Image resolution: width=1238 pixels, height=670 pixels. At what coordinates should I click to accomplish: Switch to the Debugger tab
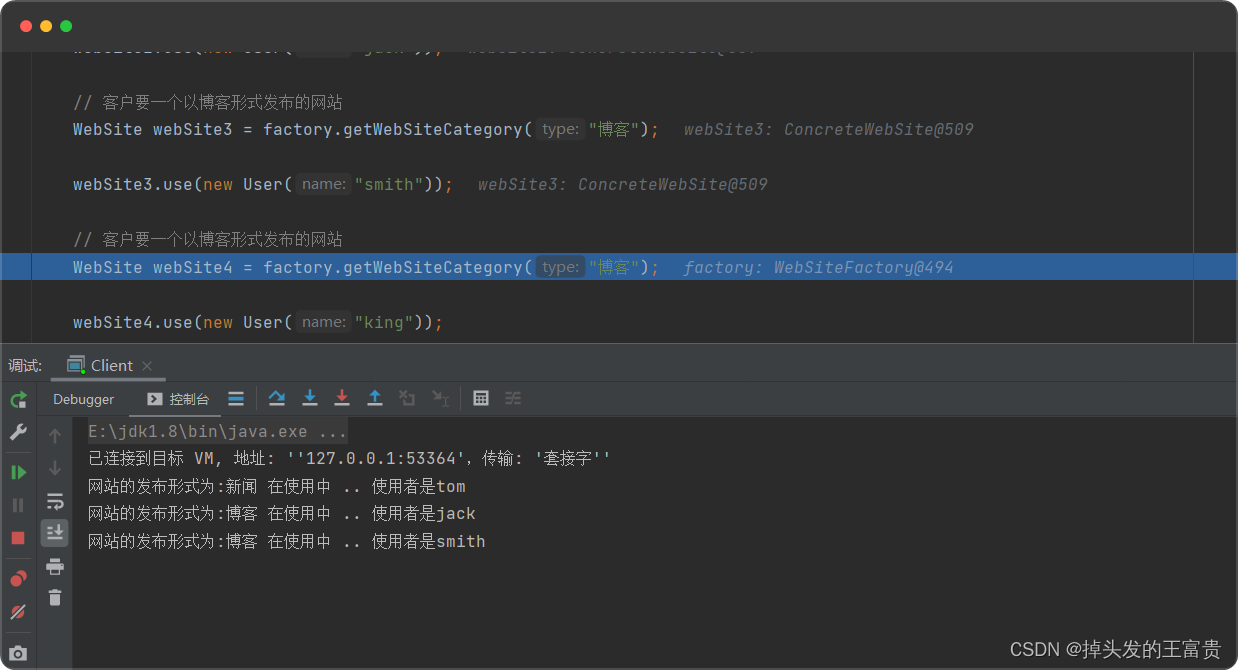[x=84, y=399]
